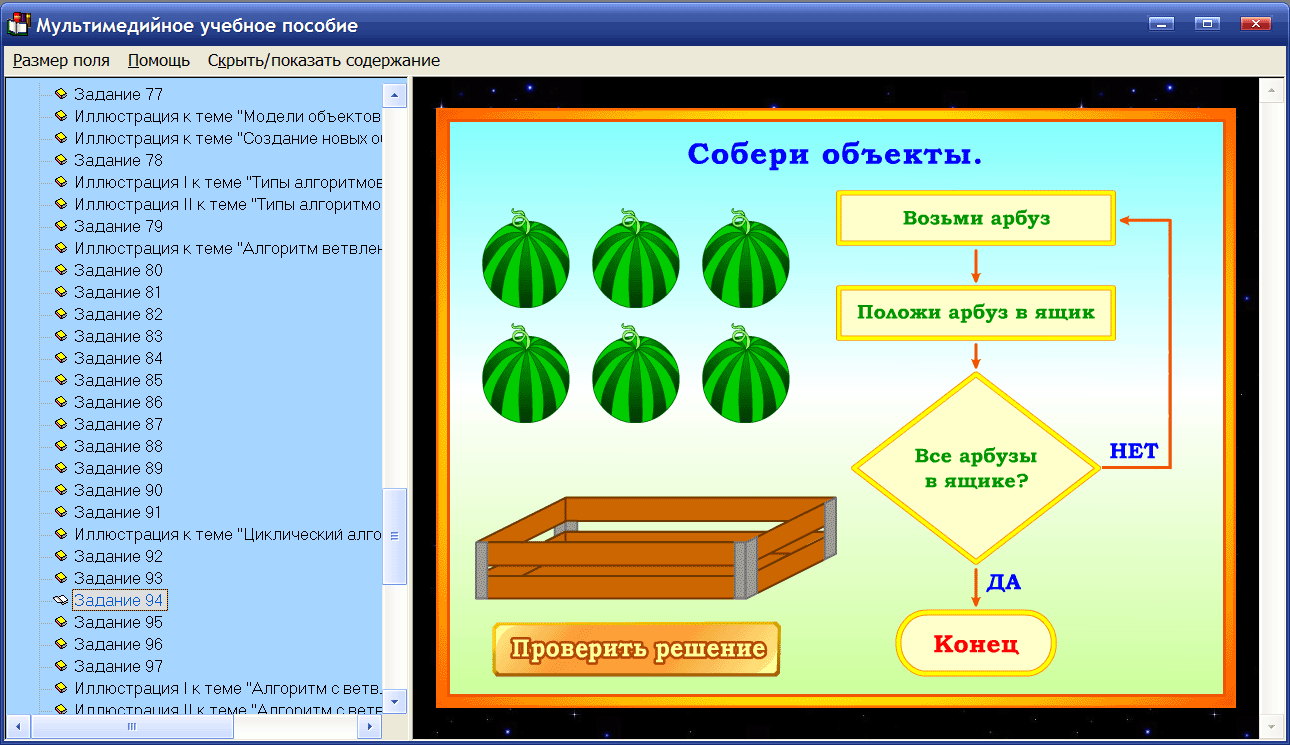Screen dimensions: 1290x745
Task: Open Иллюстрация к теме "Модели объектов" item
Action: click(x=228, y=116)
